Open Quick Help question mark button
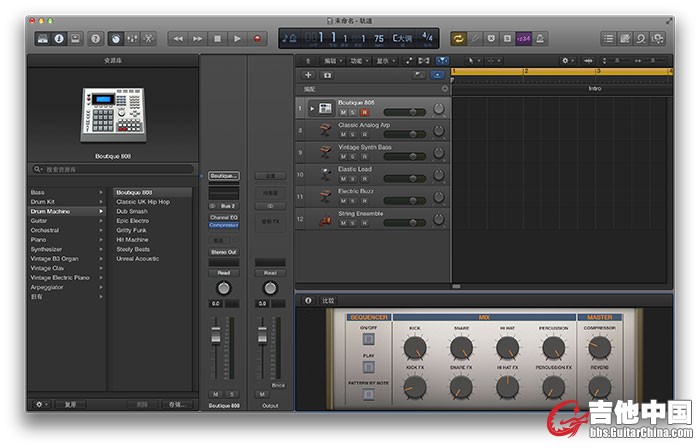 (x=95, y=39)
